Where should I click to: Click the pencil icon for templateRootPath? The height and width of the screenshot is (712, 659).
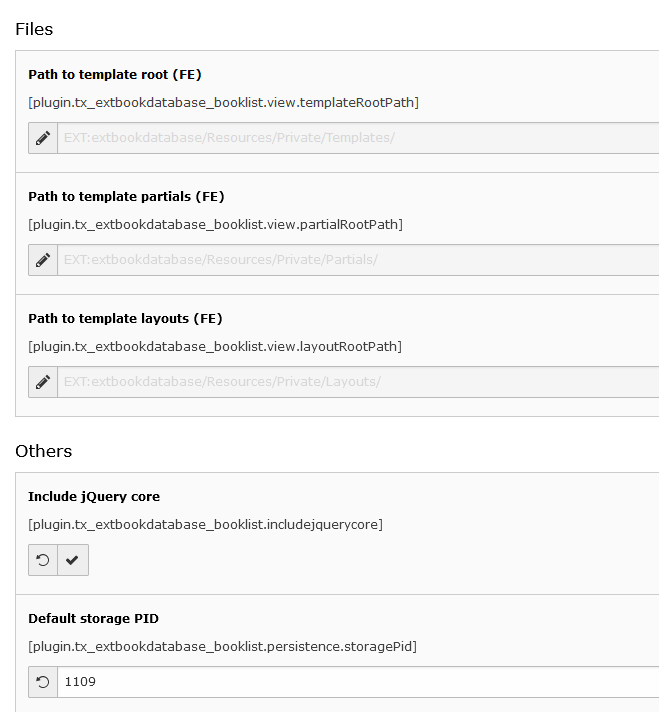(x=43, y=138)
